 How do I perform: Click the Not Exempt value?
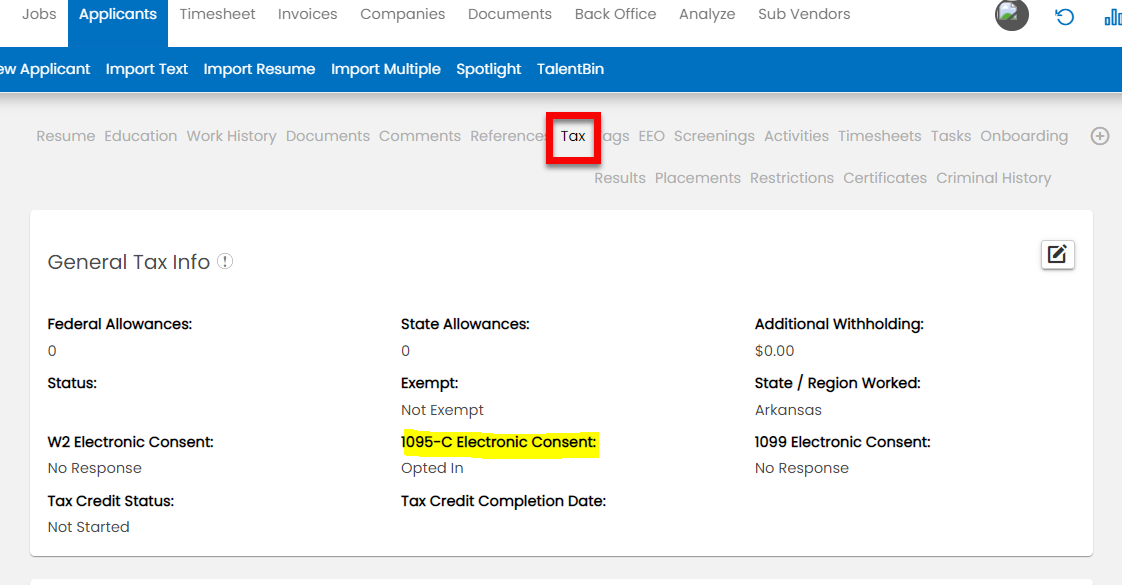(442, 410)
